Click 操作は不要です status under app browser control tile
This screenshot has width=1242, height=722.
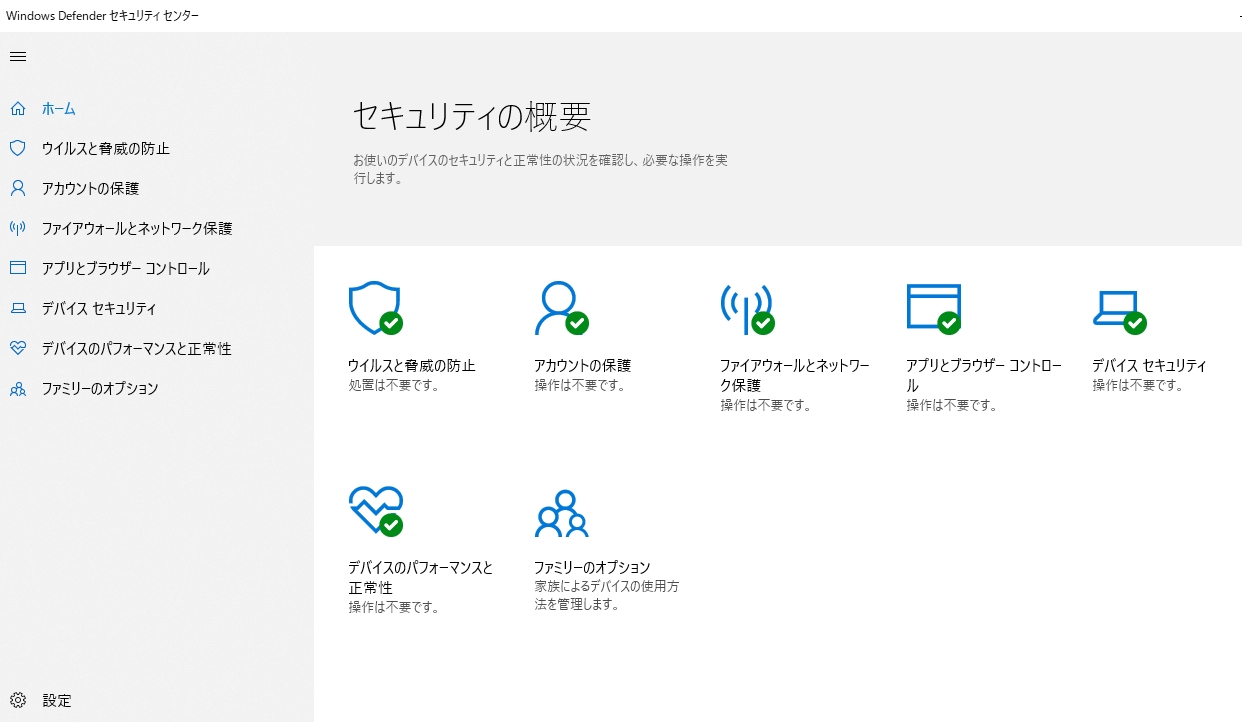pos(952,405)
